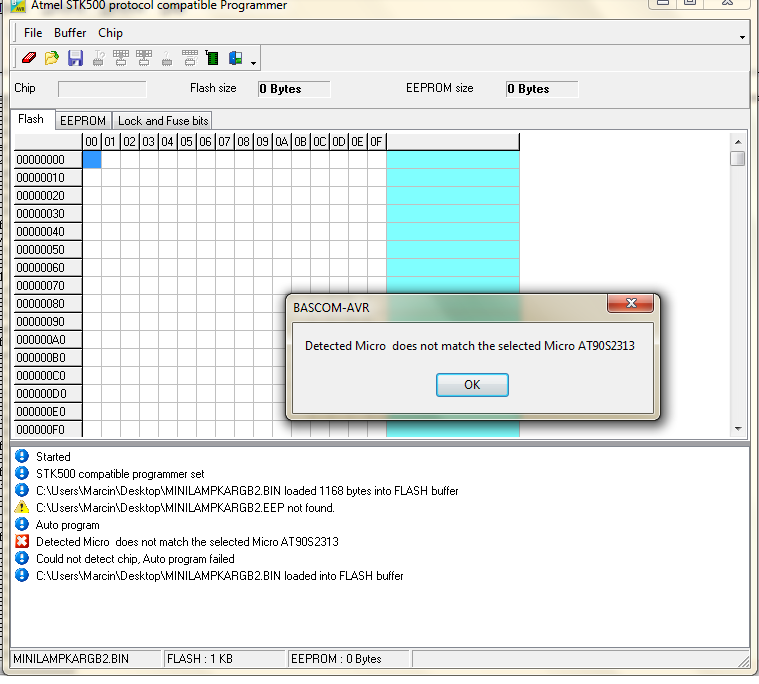This screenshot has width=759, height=684.
Task: Click the grey chip icon with a lone question mark
Action: [167, 59]
